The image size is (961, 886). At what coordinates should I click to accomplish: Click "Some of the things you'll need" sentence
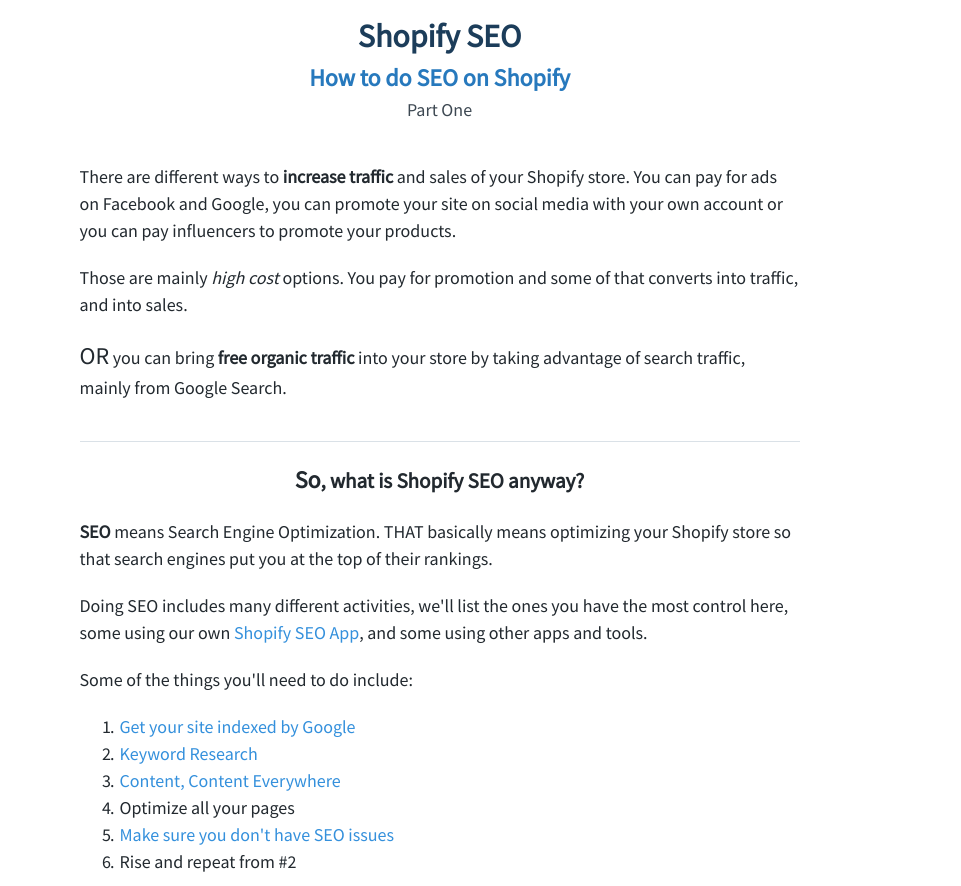[246, 680]
